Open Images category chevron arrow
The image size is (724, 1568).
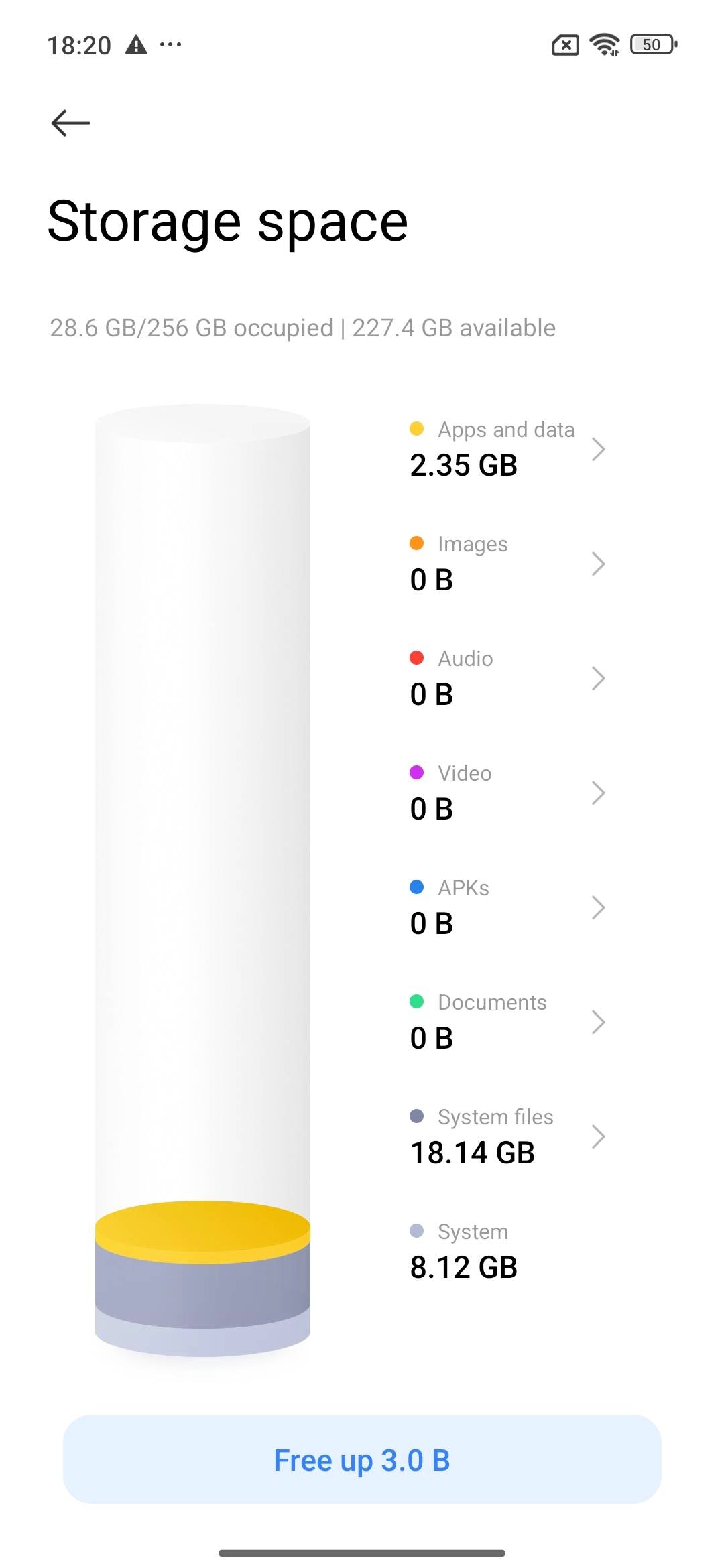[x=598, y=564]
